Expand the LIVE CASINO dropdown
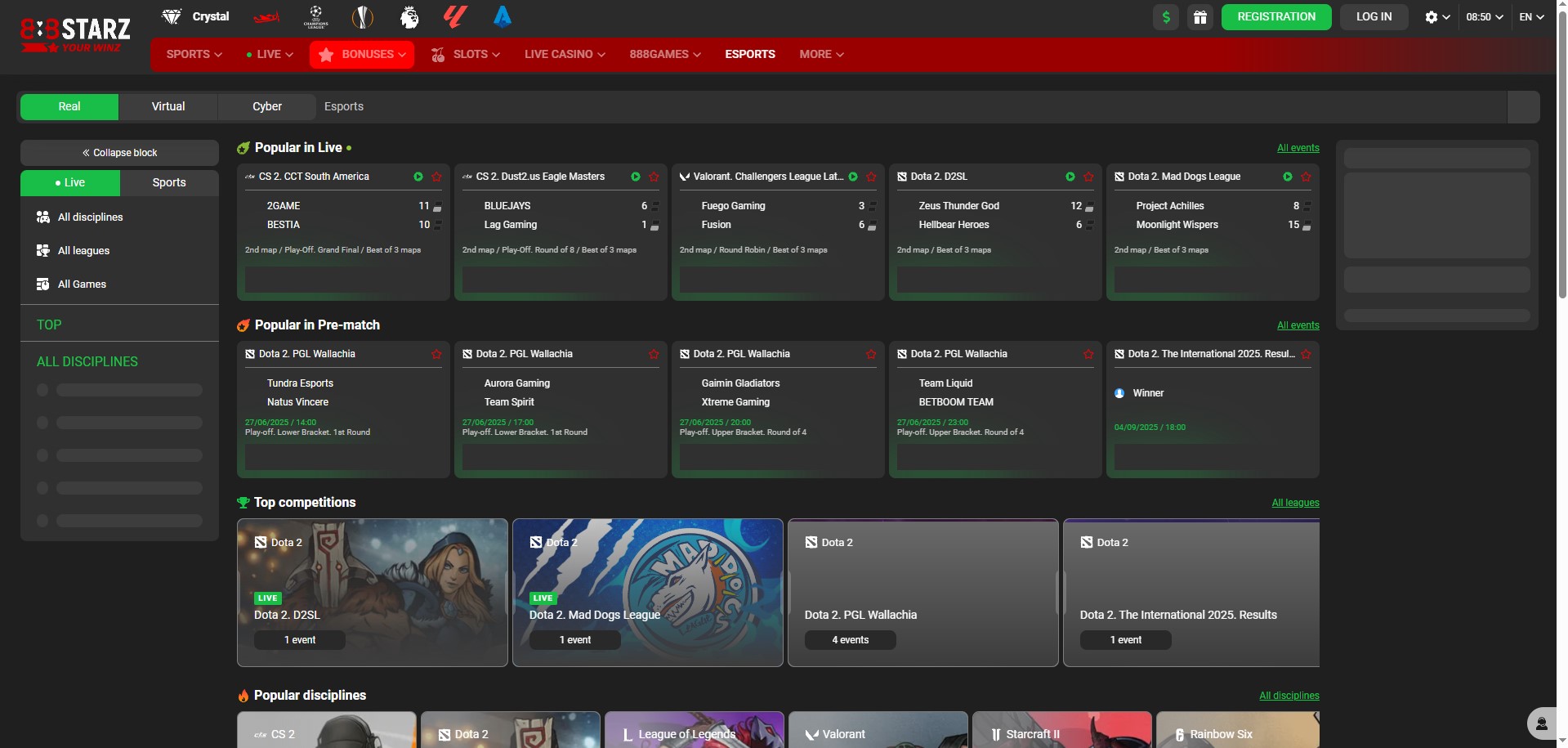 coord(565,54)
